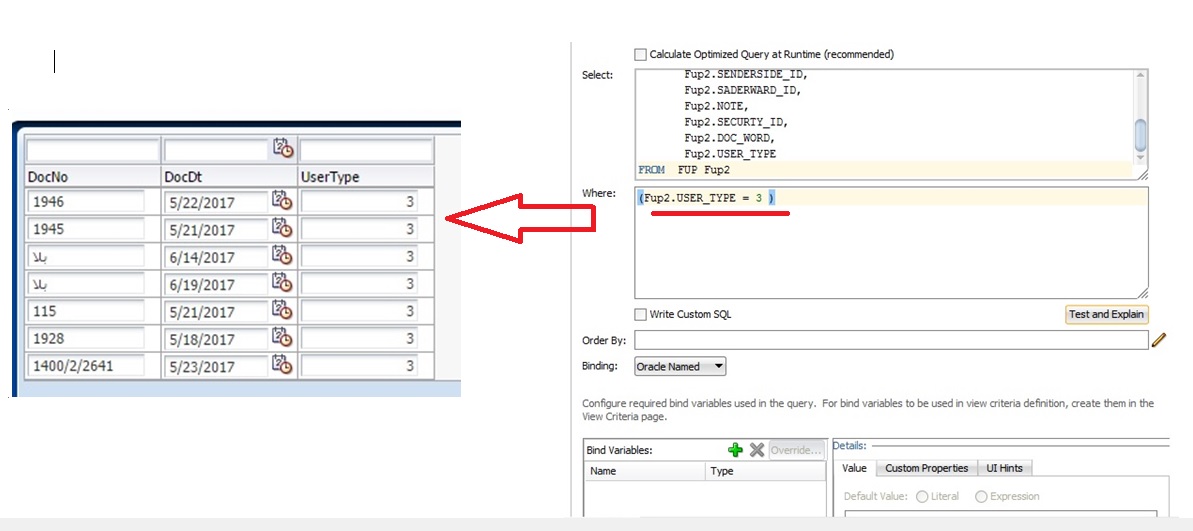This screenshot has width=1193, height=531.
Task: Click into the Order By input field
Action: 890,340
